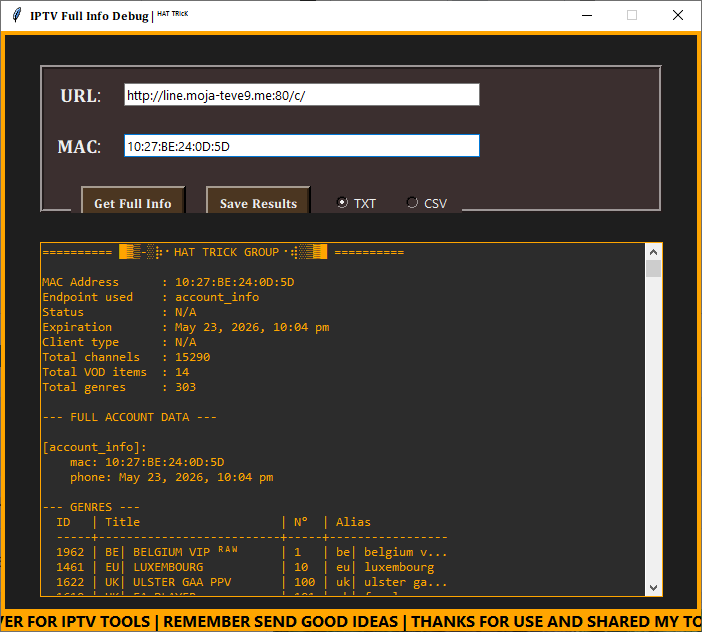The image size is (702, 632).
Task: Click the Save Results button
Action: [x=258, y=201]
